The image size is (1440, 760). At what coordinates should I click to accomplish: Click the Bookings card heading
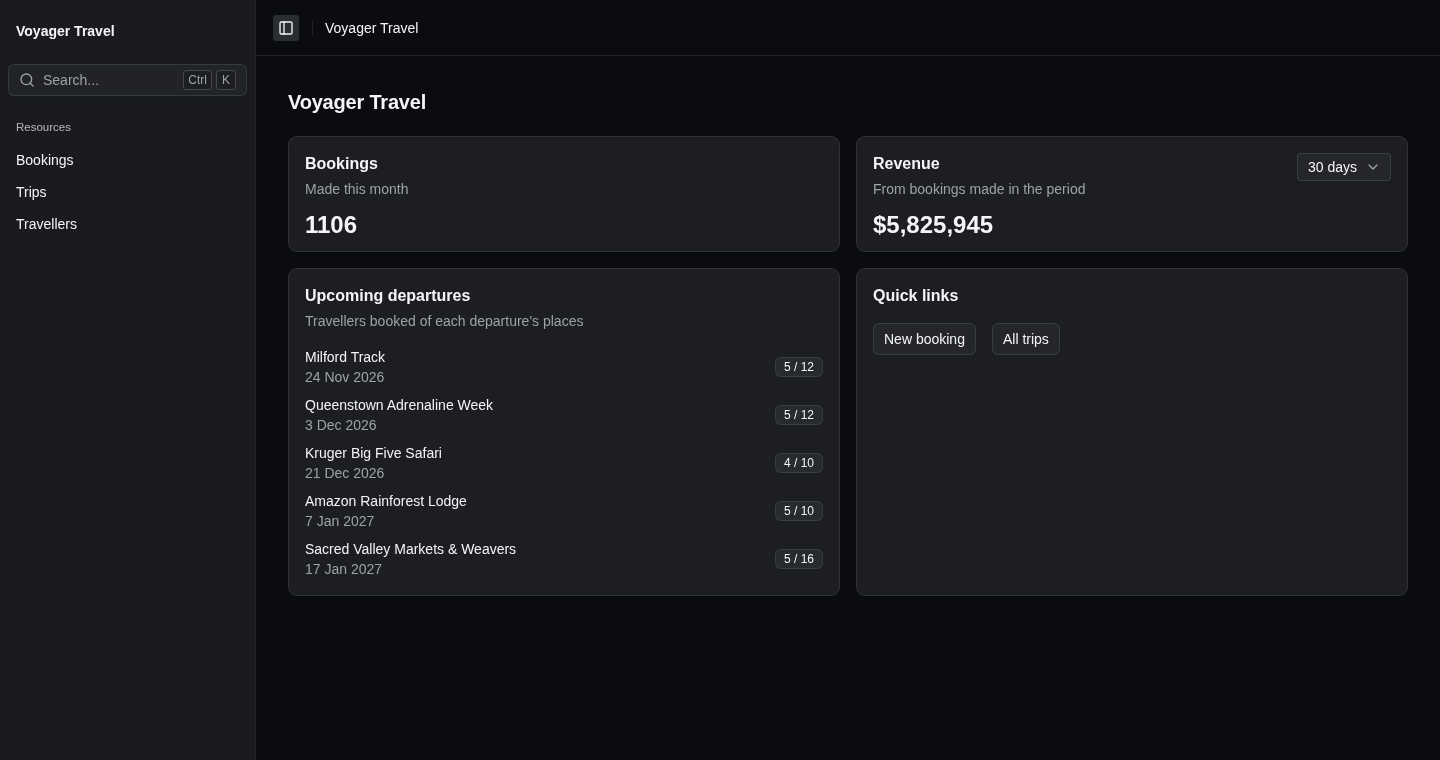(341, 164)
